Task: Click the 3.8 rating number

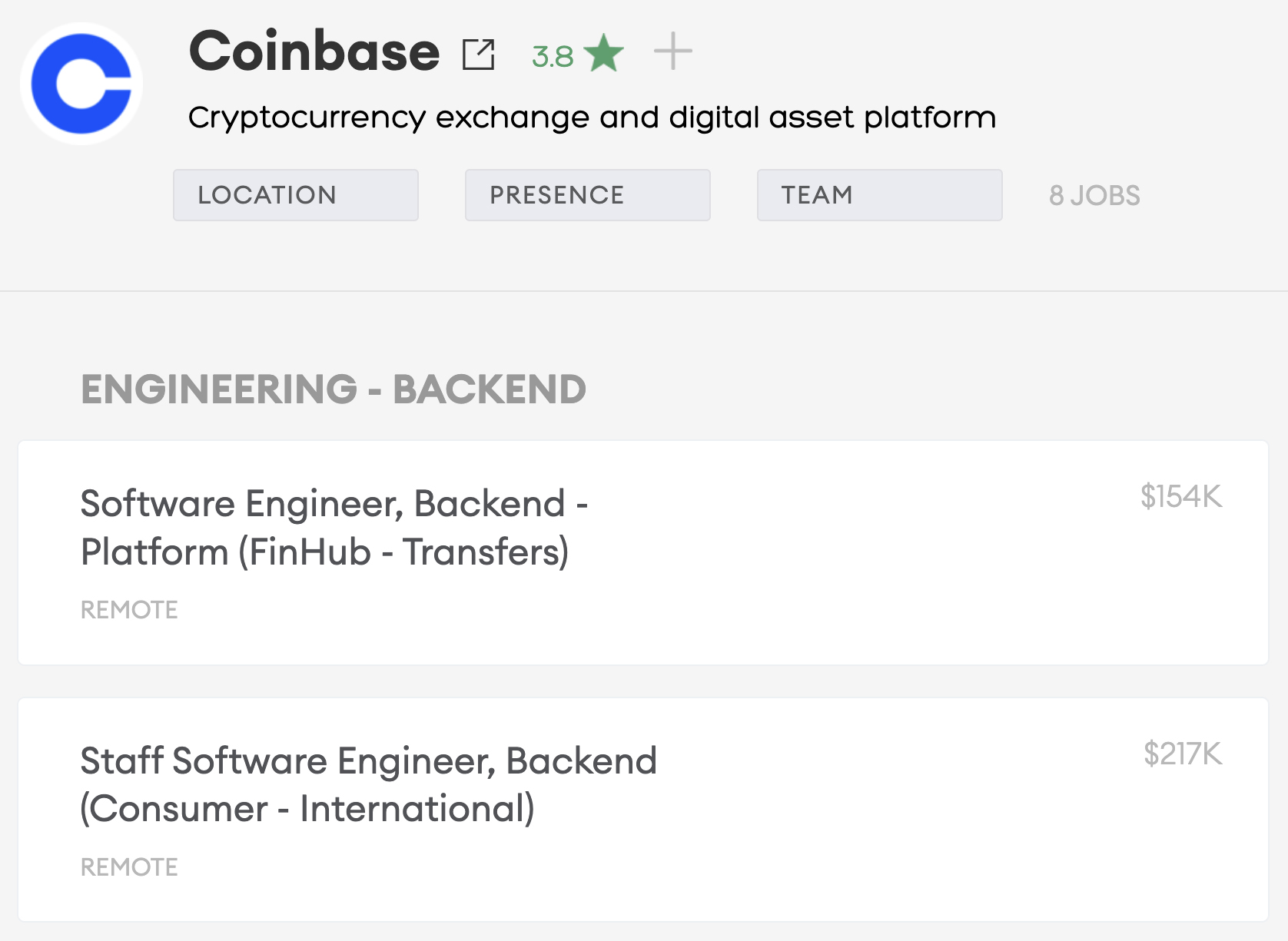Action: [553, 57]
